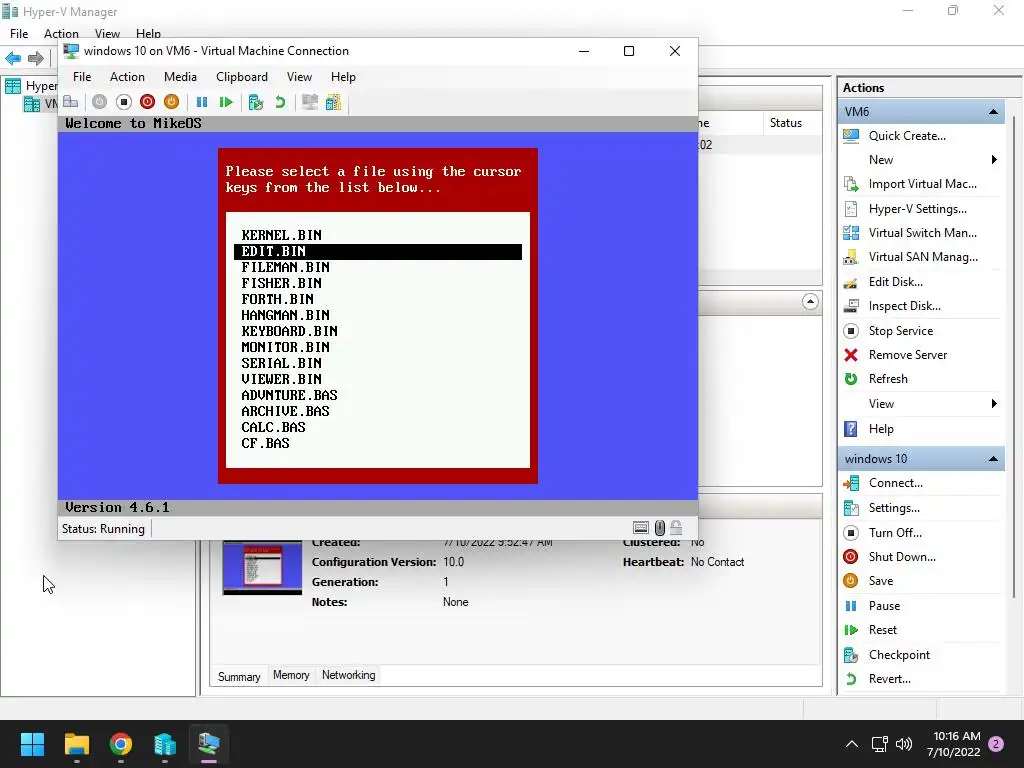This screenshot has width=1024, height=768.
Task: Select KERNEL.BIN in MikeOS file list
Action: click(x=281, y=235)
